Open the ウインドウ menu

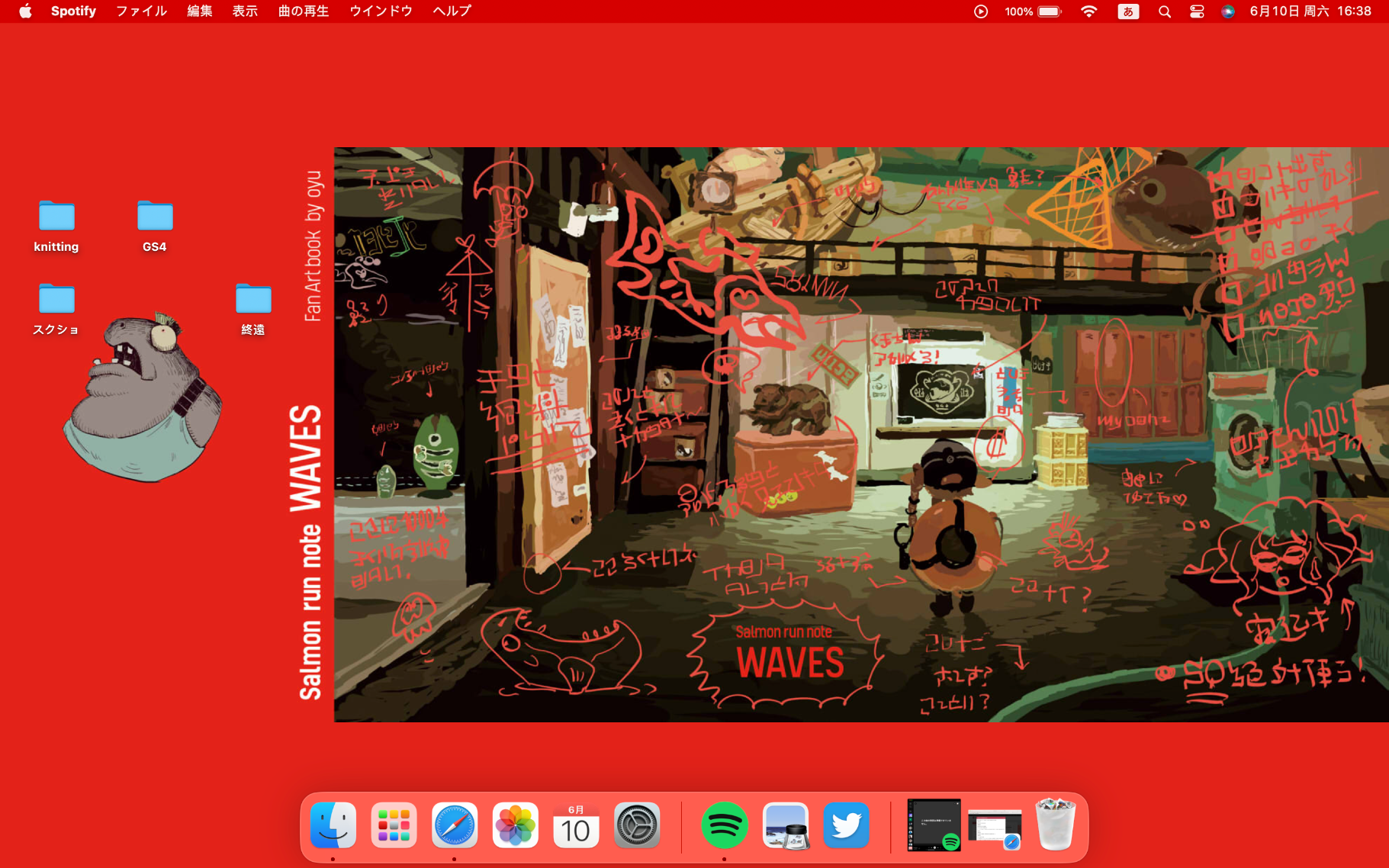coord(381,11)
